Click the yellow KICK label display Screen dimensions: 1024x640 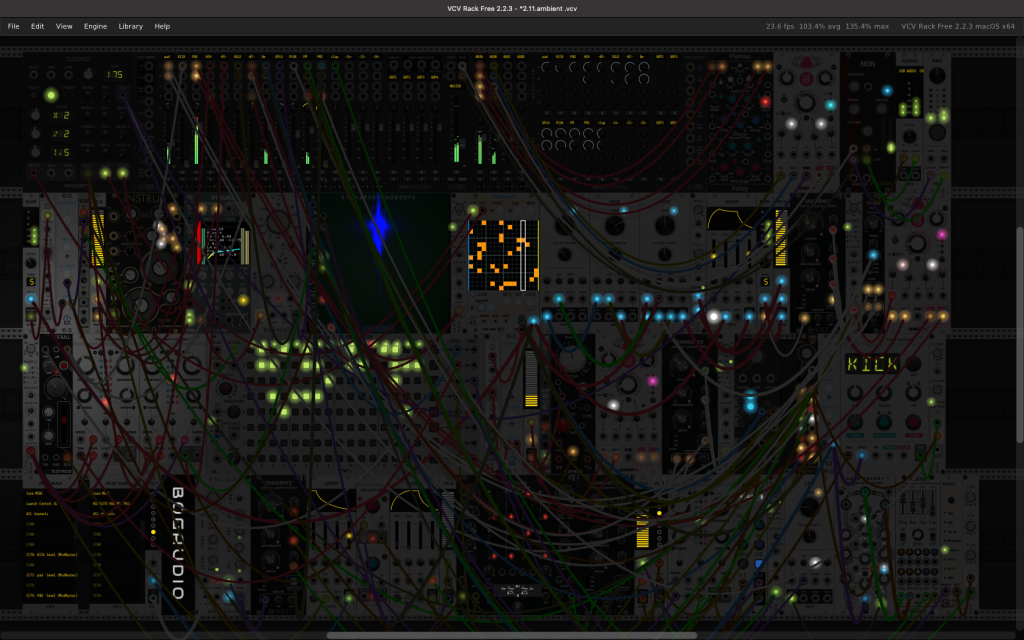click(871, 364)
